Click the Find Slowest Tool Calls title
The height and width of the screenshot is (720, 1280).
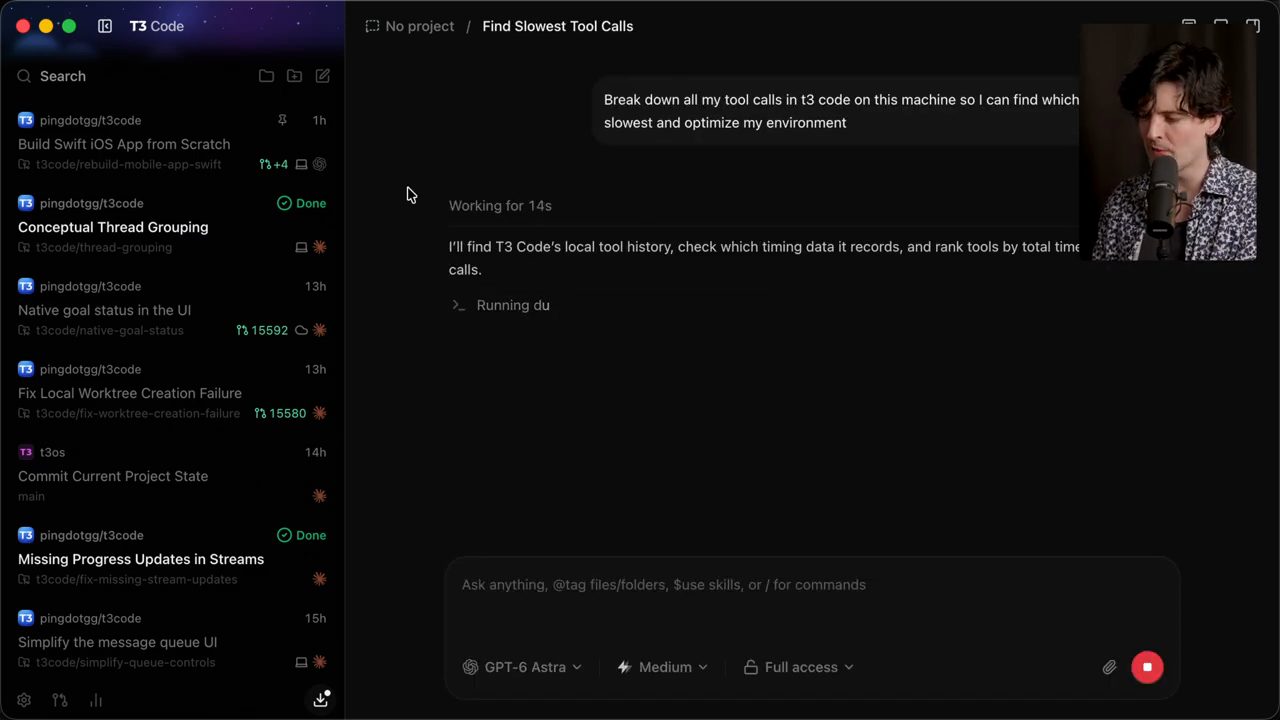coord(558,26)
